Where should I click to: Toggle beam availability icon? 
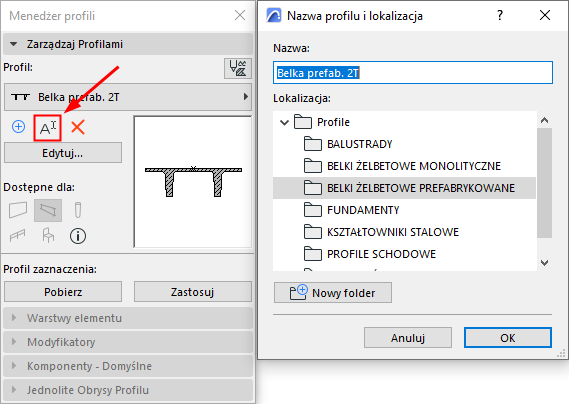(48, 210)
